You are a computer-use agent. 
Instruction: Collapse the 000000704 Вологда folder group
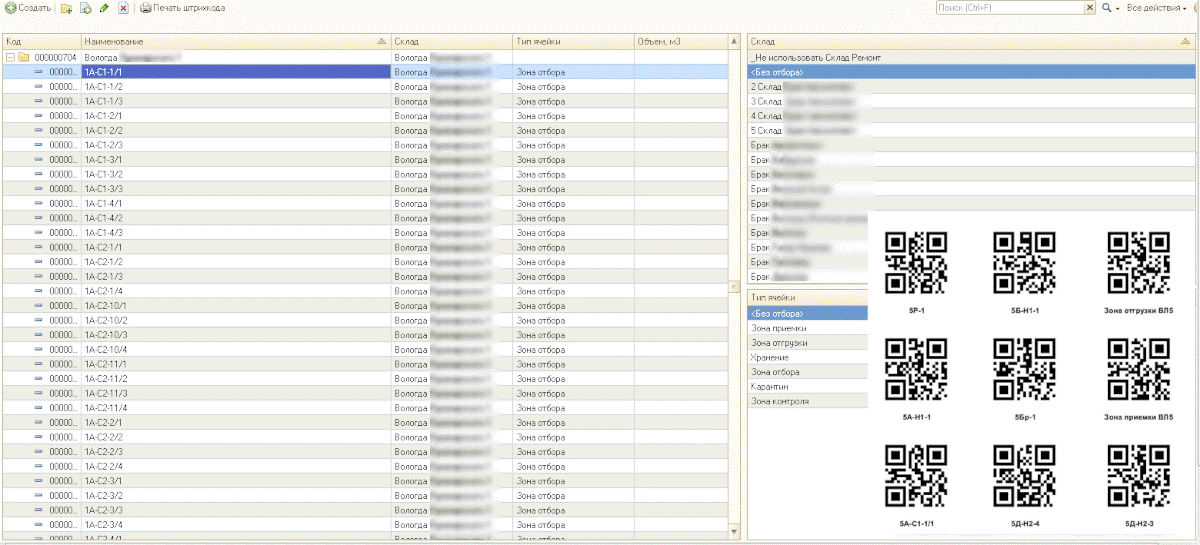pyautogui.click(x=9, y=58)
